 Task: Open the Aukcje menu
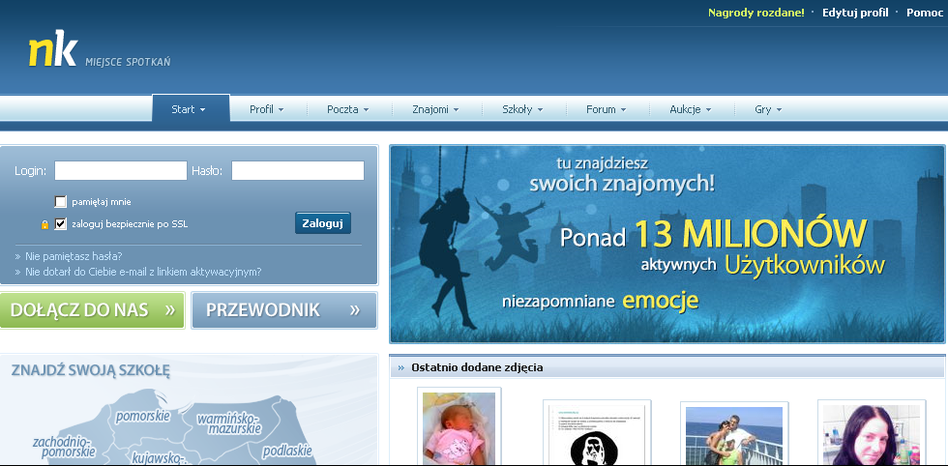690,109
